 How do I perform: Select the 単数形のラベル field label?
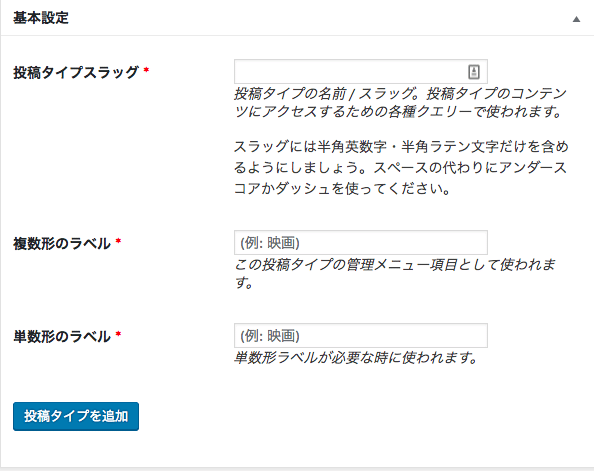(x=62, y=336)
